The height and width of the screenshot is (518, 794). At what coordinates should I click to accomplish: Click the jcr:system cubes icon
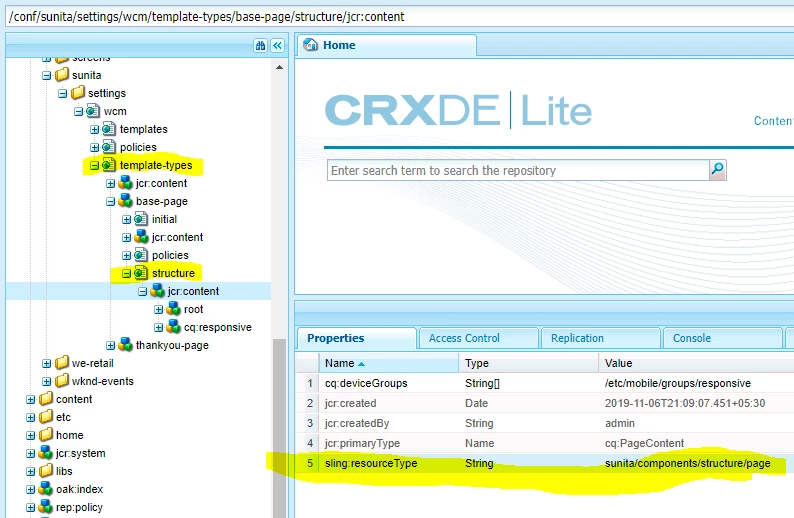pos(46,453)
